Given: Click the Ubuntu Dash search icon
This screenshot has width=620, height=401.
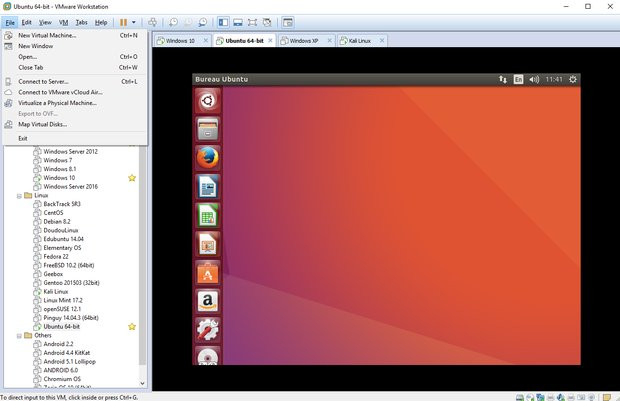Looking at the screenshot, I should click(208, 100).
